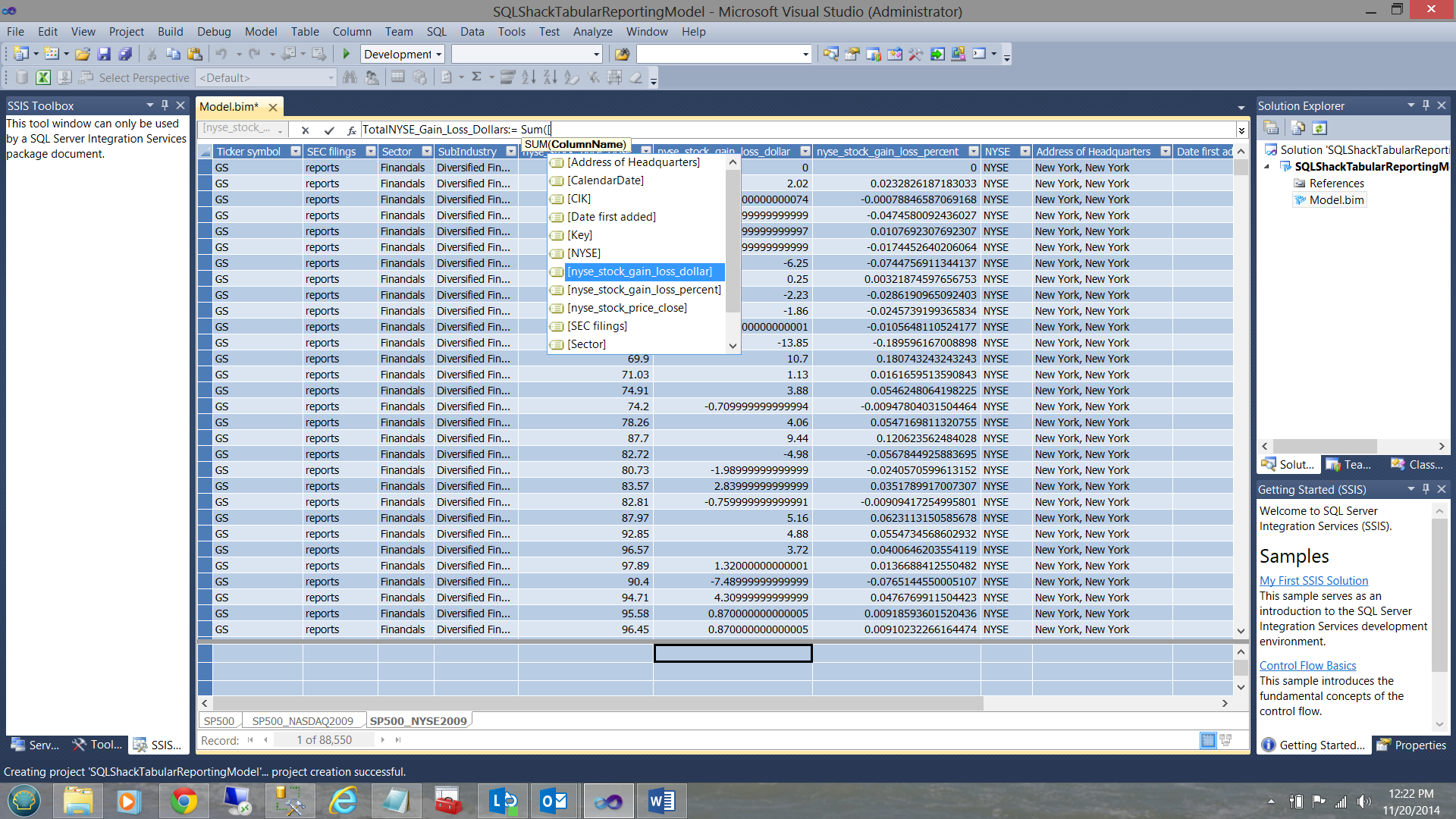Click the Save toolbar icon
Viewport: 1456px width, 819px height.
tap(104, 54)
